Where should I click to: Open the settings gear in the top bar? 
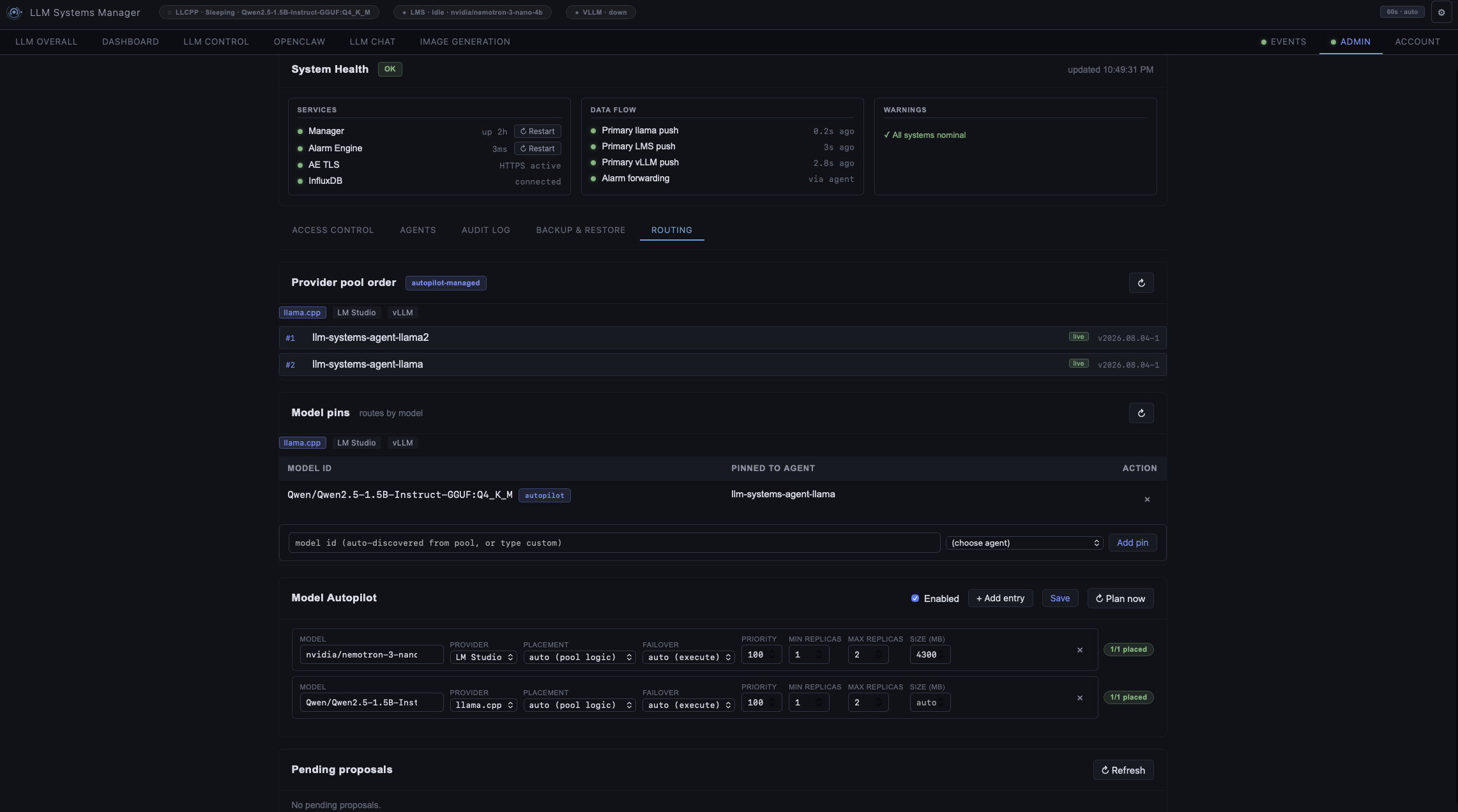point(1441,12)
